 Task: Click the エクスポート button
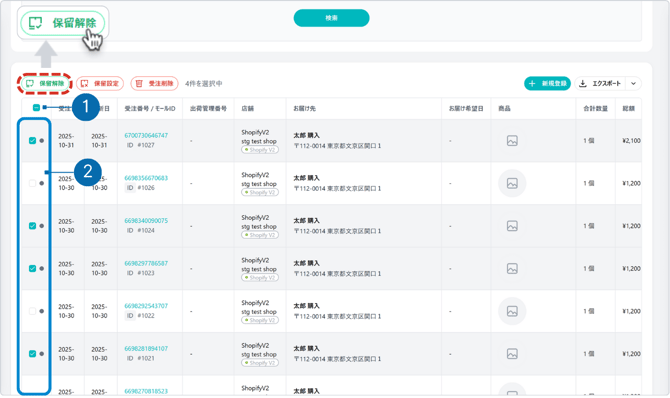(600, 83)
